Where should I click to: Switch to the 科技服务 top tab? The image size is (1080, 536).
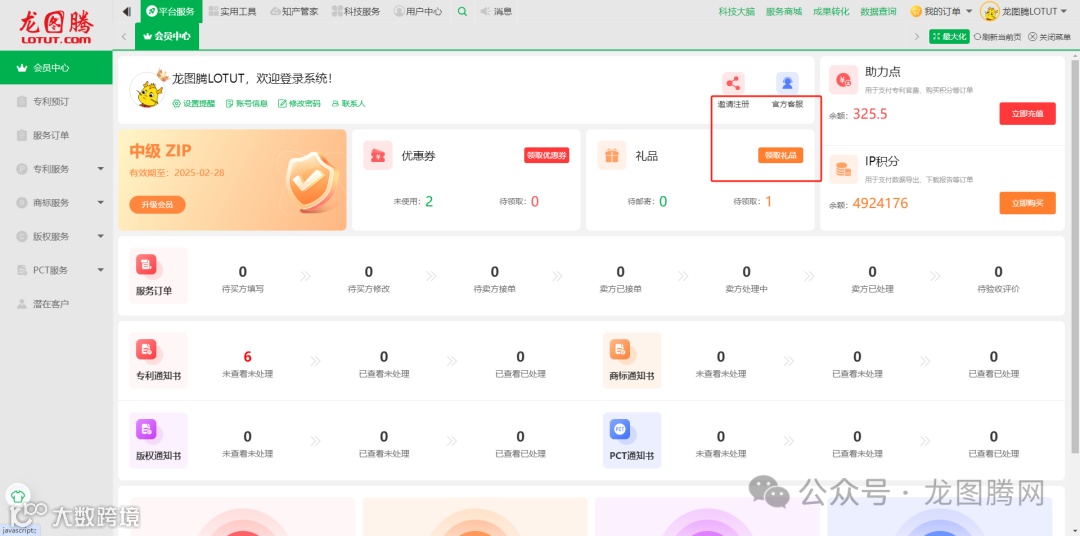pyautogui.click(x=356, y=11)
